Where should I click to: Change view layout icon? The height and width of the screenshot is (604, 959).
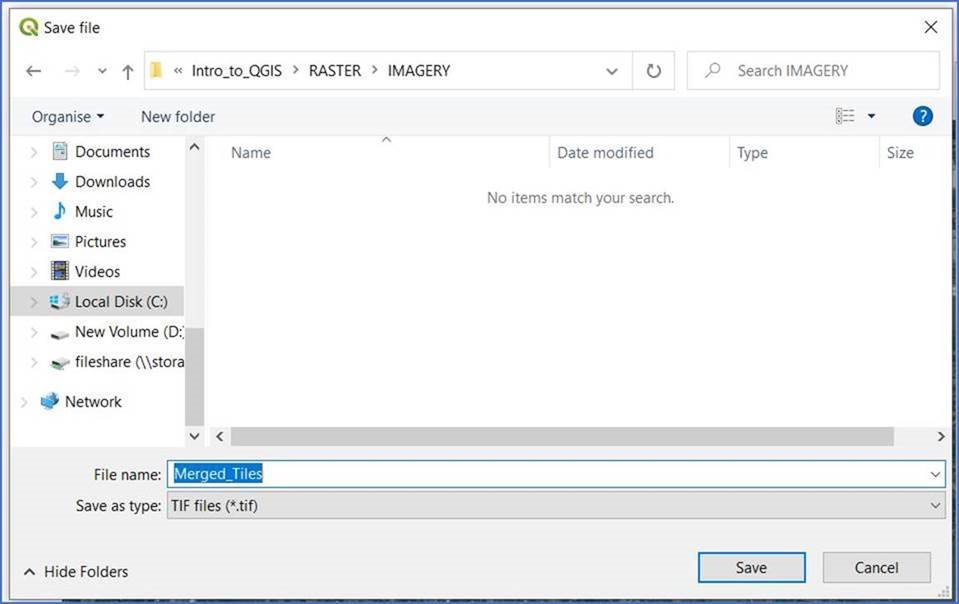pos(845,116)
